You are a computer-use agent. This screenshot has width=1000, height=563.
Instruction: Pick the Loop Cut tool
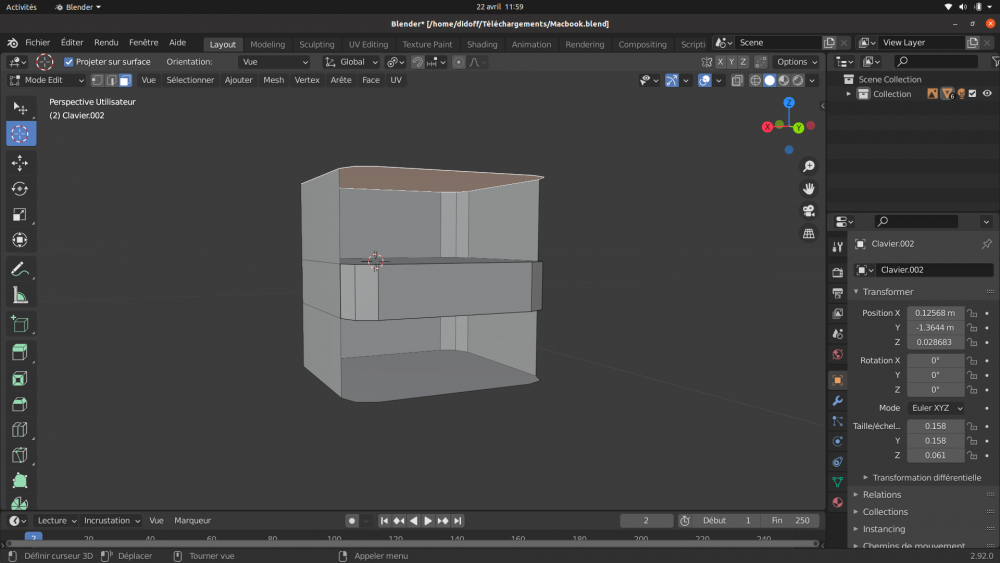[x=20, y=430]
